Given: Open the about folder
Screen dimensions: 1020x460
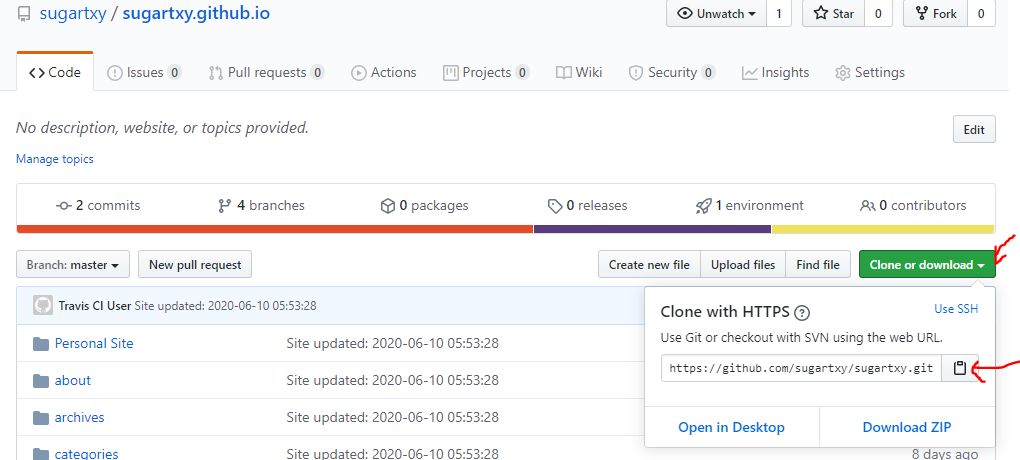Looking at the screenshot, I should coord(73,381).
